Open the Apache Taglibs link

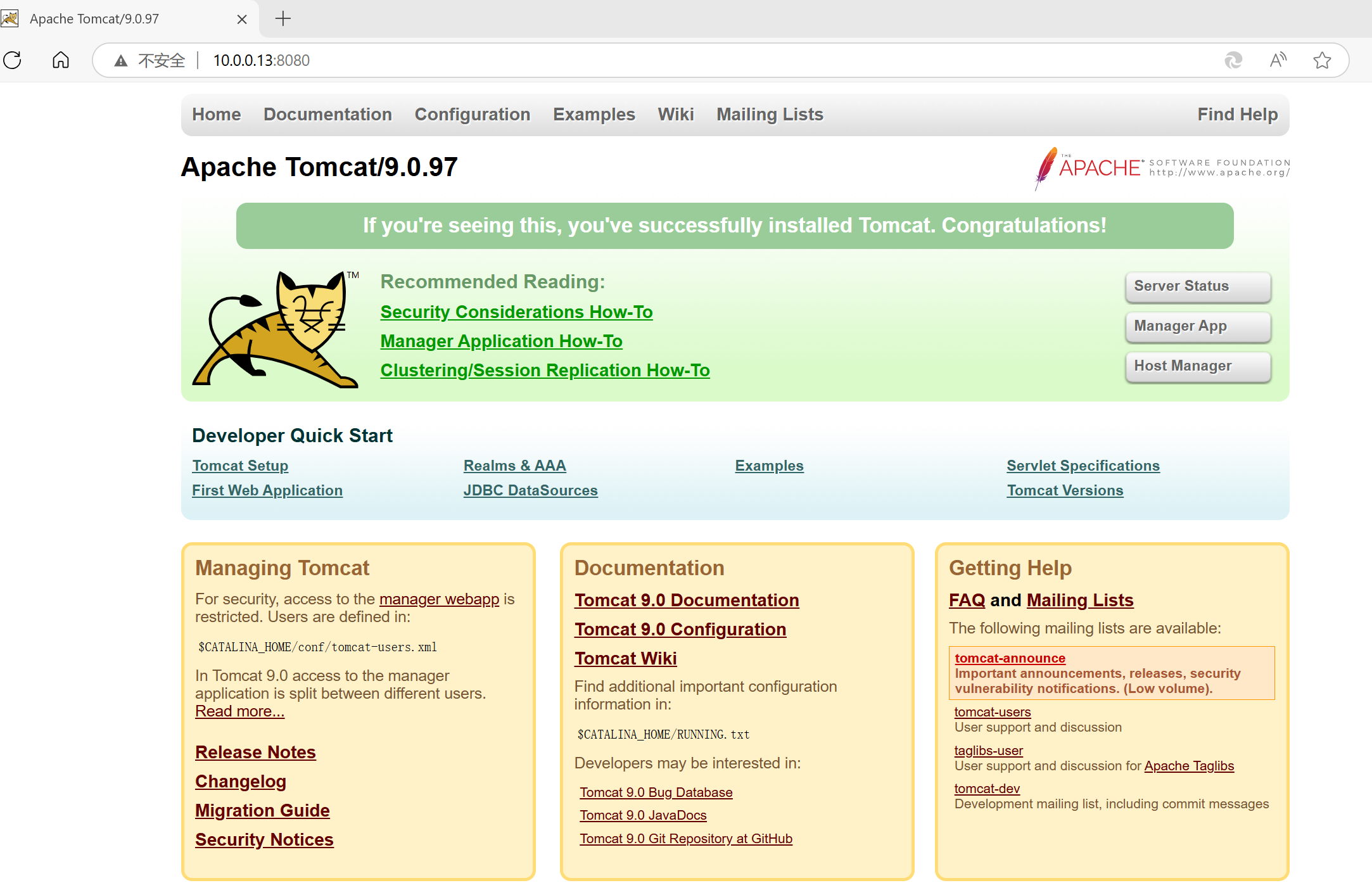click(x=1189, y=766)
